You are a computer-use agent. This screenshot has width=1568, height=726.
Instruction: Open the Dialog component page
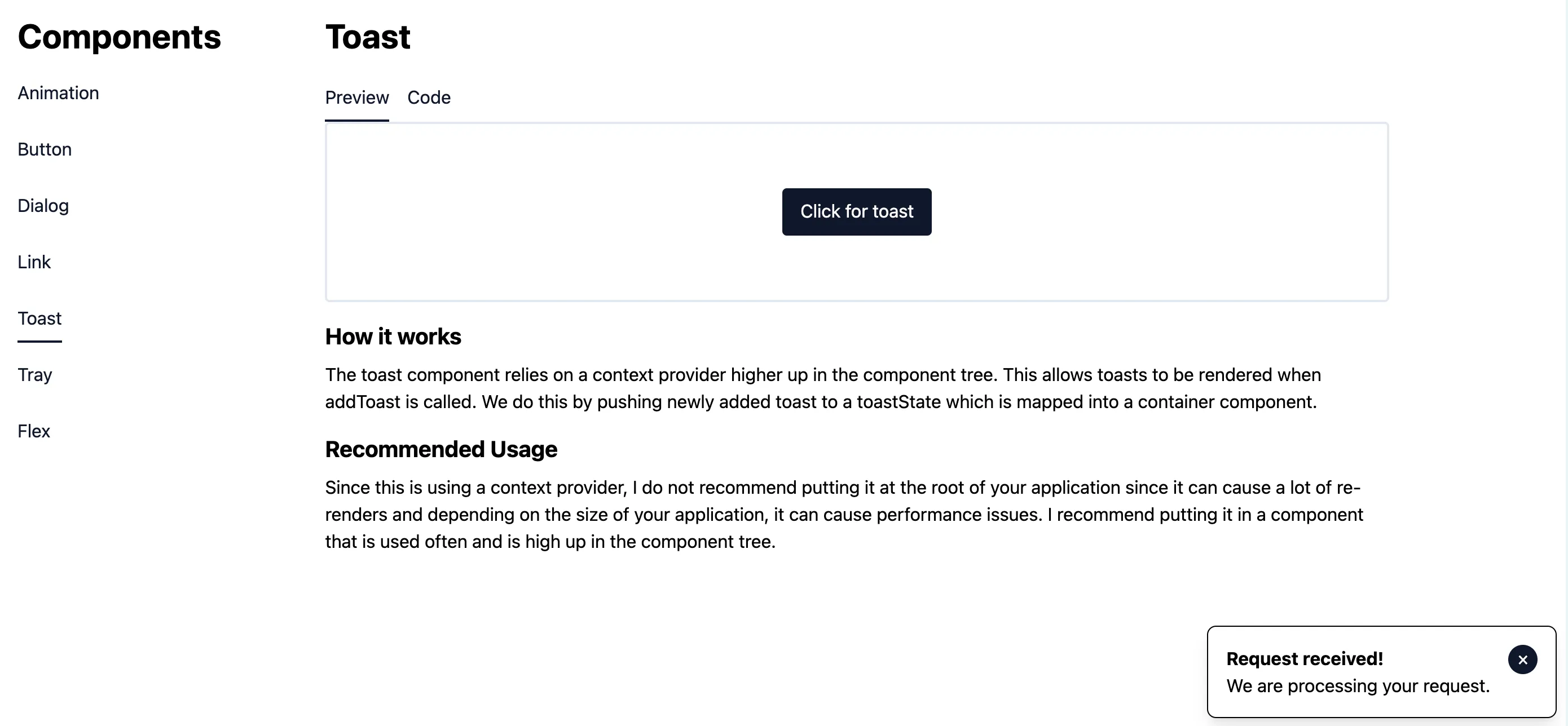(43, 206)
